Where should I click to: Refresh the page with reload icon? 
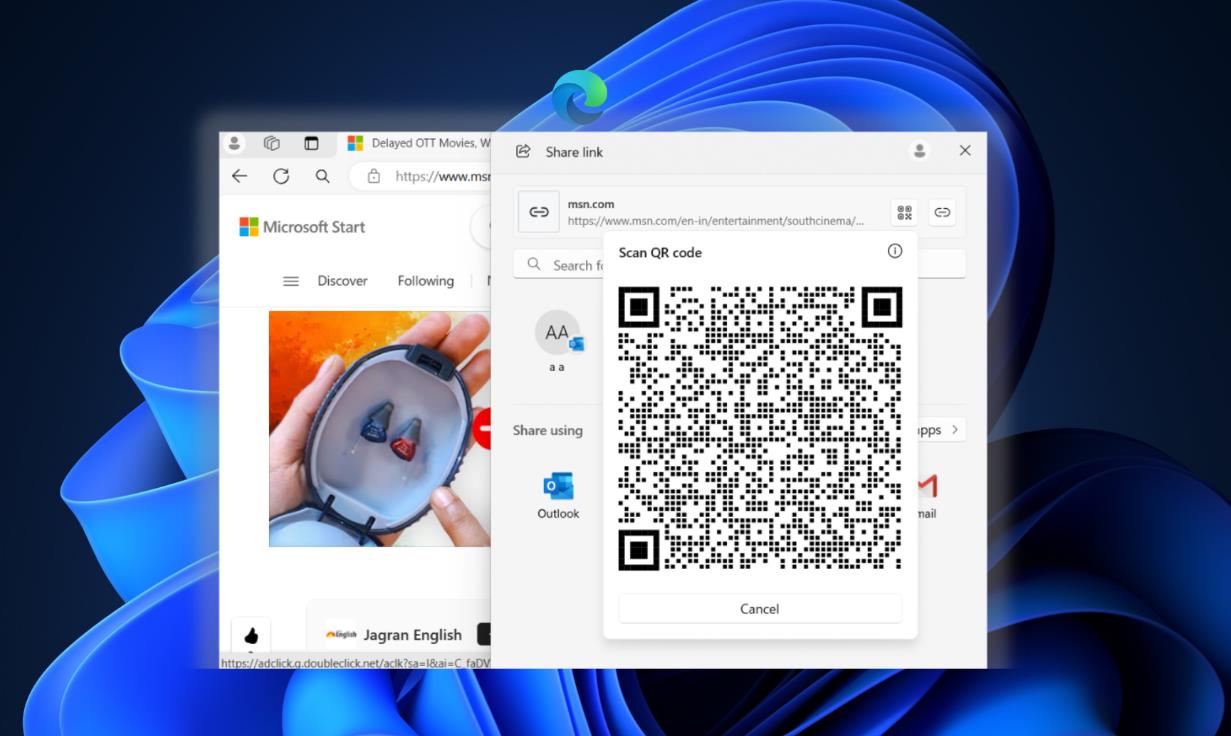(281, 176)
